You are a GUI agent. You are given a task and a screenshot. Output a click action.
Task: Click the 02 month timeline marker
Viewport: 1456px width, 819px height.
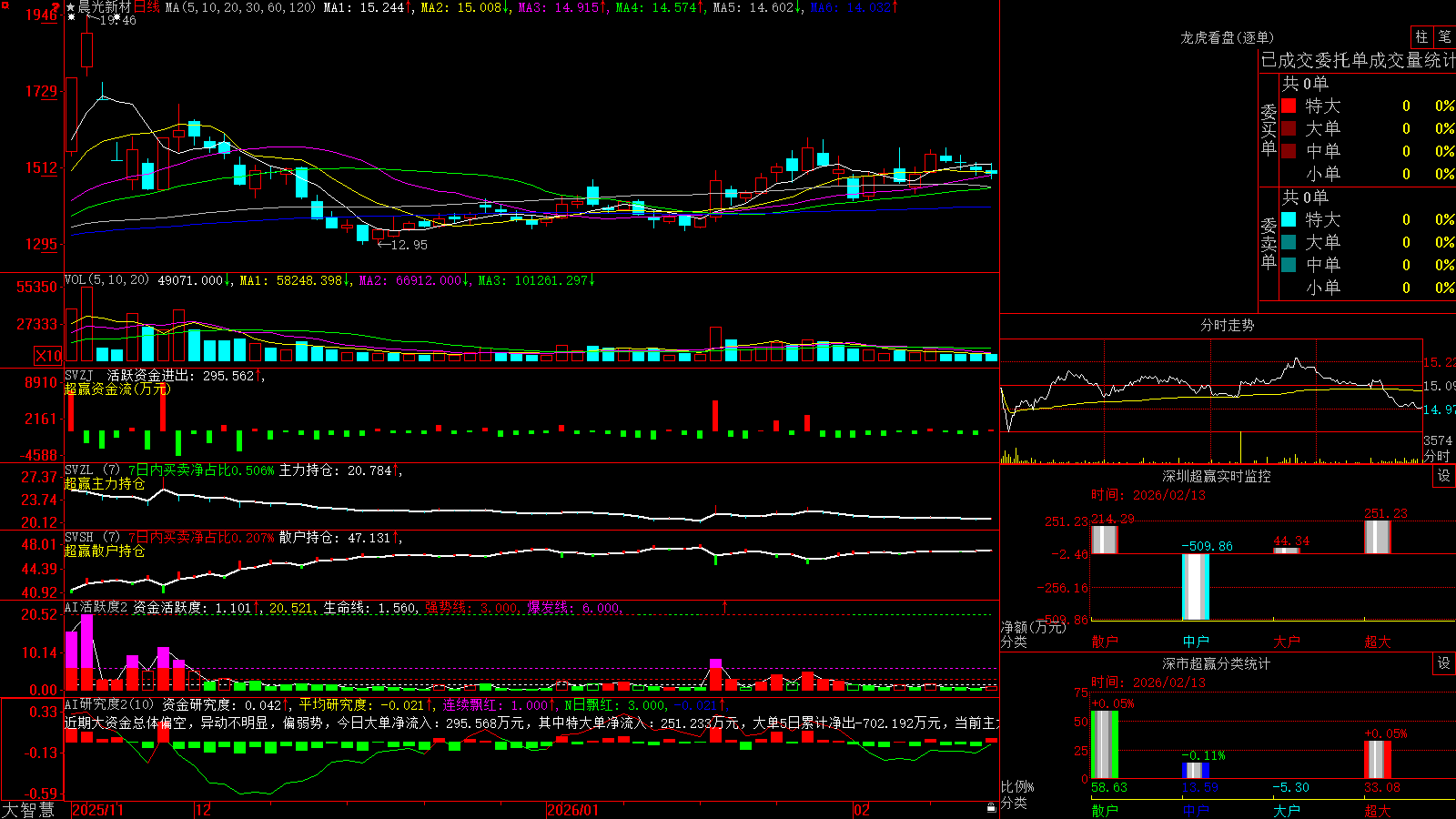(x=862, y=810)
